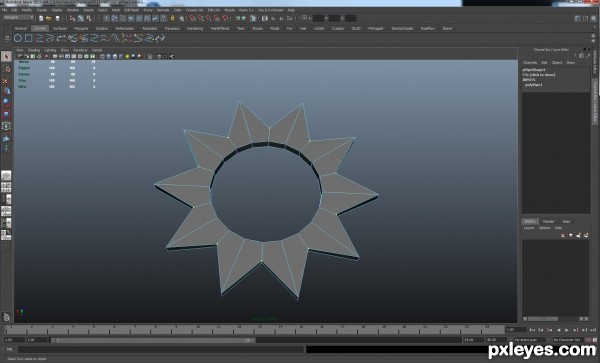Open the Edit Mesh menu
The image size is (600, 363).
pos(132,10)
